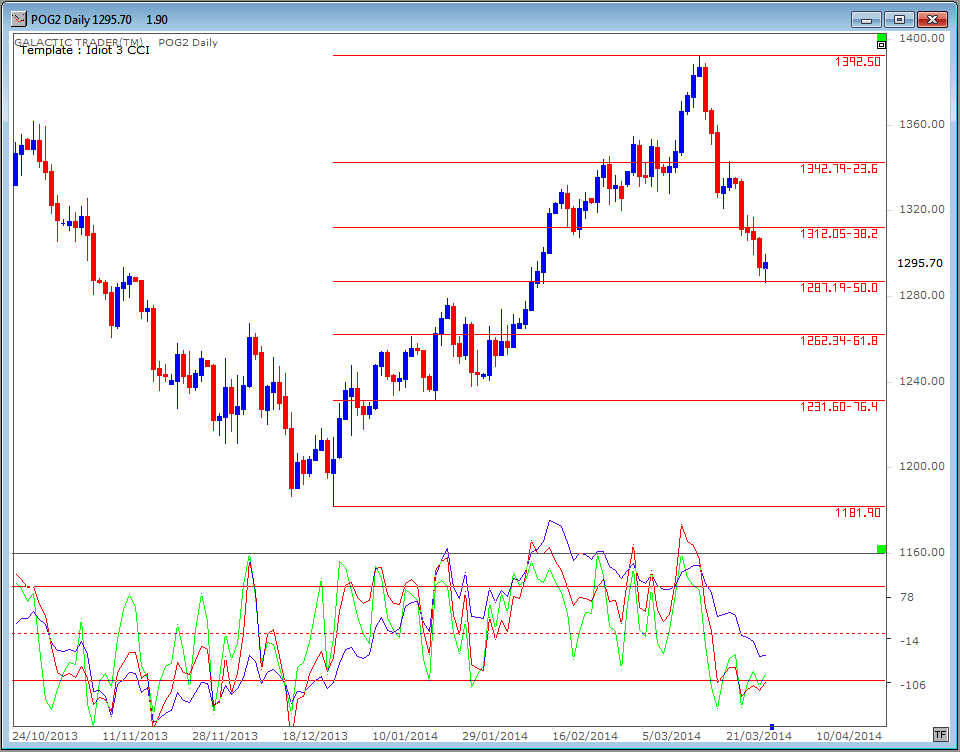Screen dimensions: 960x752
Task: Click the 1360.00 price axis value
Action: point(921,124)
